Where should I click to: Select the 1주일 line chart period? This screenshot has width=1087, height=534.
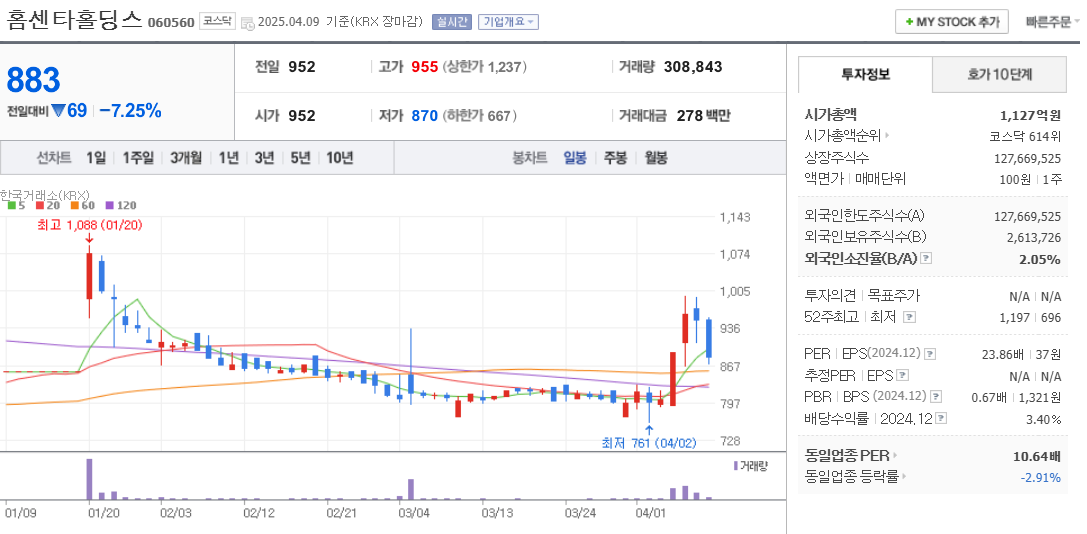[x=138, y=158]
